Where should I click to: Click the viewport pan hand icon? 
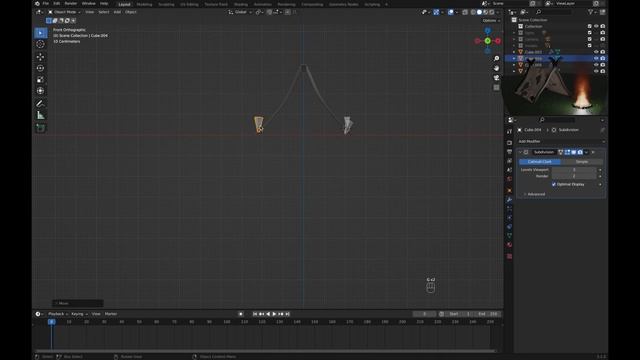pos(496,68)
